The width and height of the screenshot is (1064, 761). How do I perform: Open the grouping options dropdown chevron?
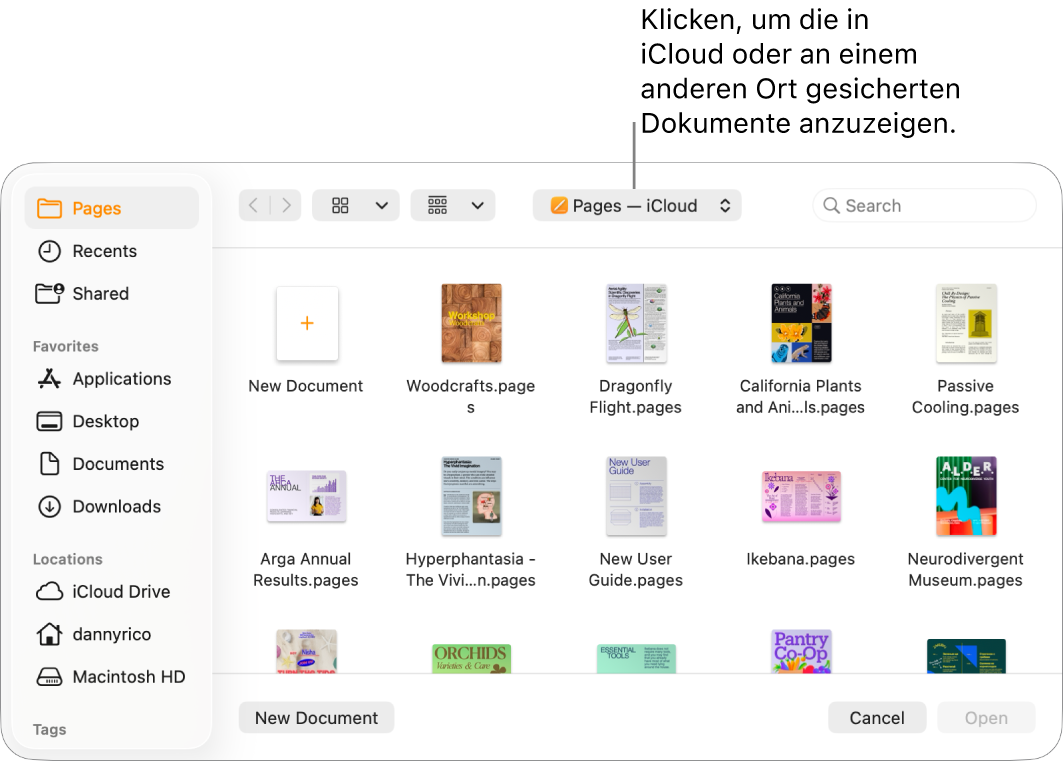point(478,206)
